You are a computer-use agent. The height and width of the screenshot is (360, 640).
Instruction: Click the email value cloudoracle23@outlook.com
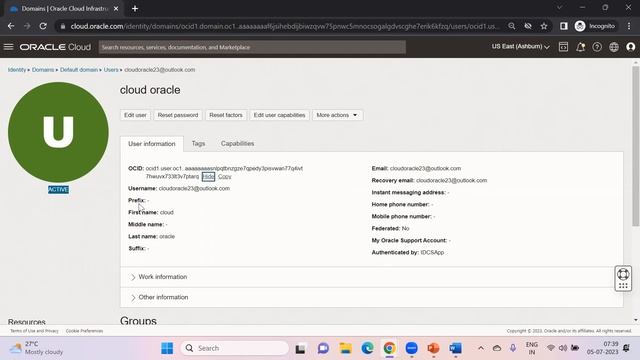pyautogui.click(x=425, y=168)
